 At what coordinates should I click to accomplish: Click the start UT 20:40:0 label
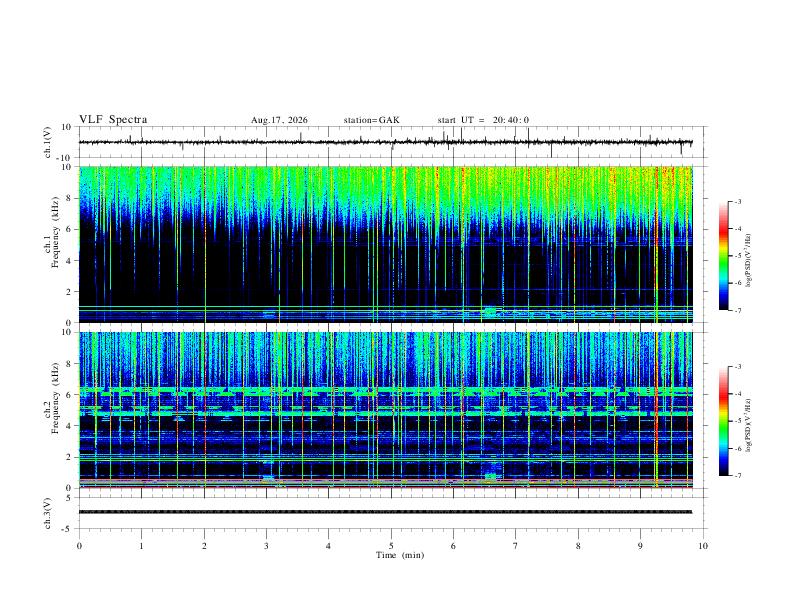coord(483,120)
